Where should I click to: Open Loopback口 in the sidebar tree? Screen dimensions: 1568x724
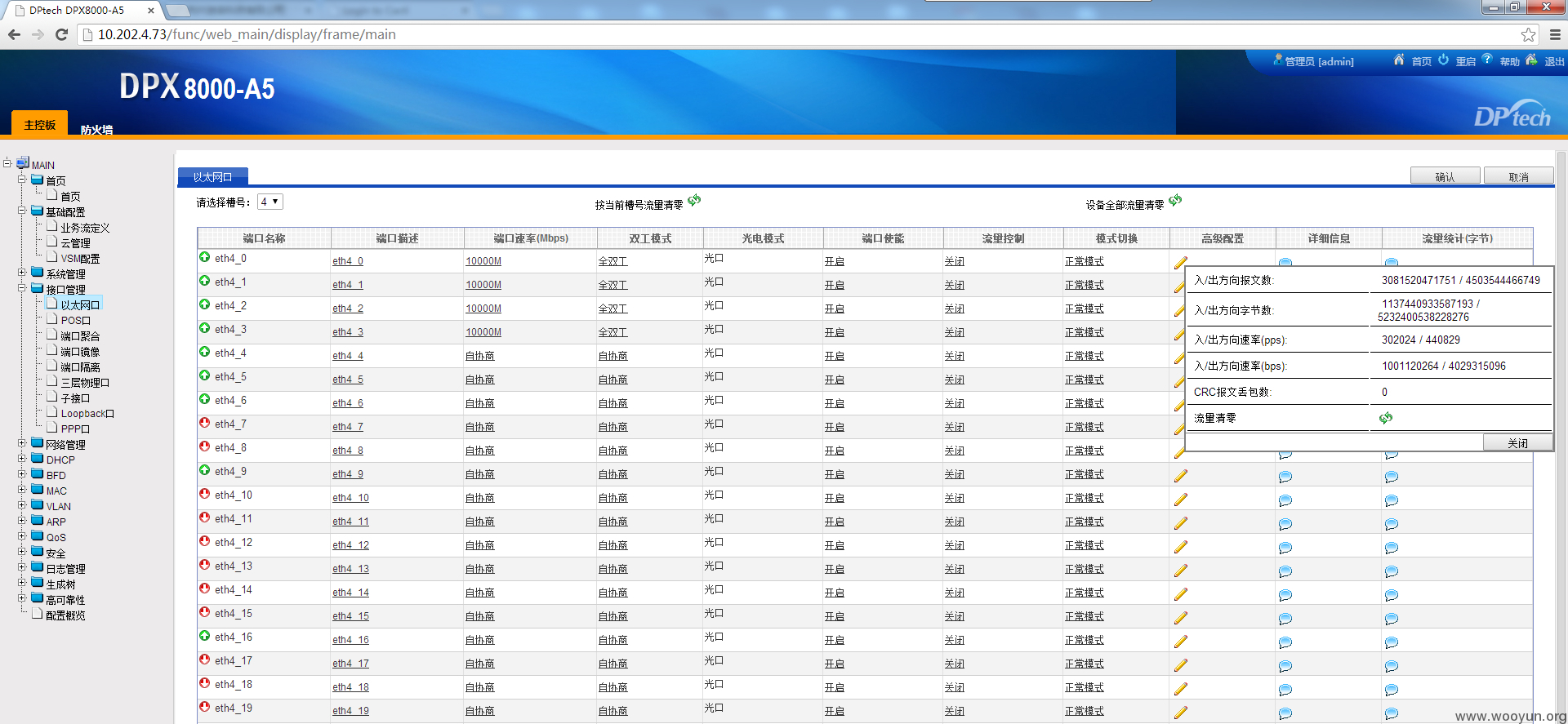pyautogui.click(x=87, y=413)
